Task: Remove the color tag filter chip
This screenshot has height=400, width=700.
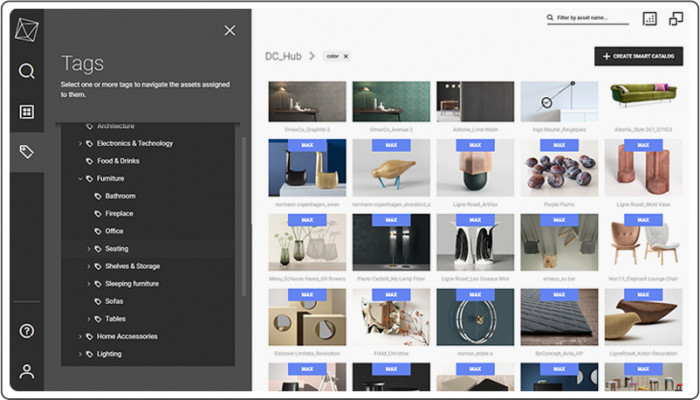Action: click(346, 56)
